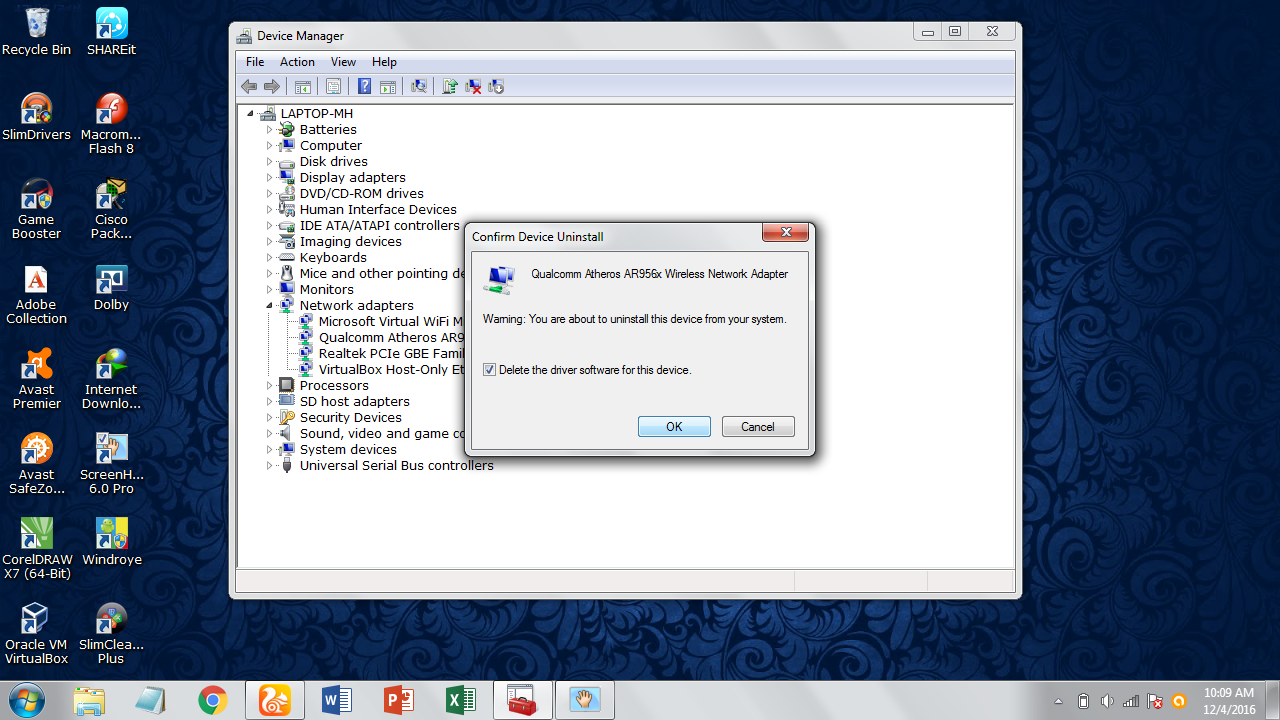Open Excel from the taskbar
The width and height of the screenshot is (1280, 720).
pyautogui.click(x=461, y=701)
